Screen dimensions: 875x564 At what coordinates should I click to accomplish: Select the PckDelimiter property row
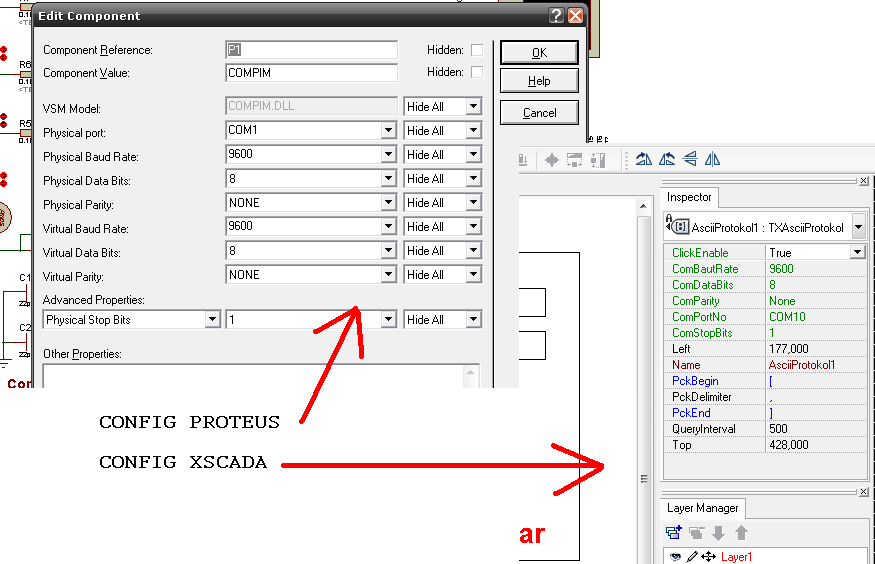[x=765, y=397]
